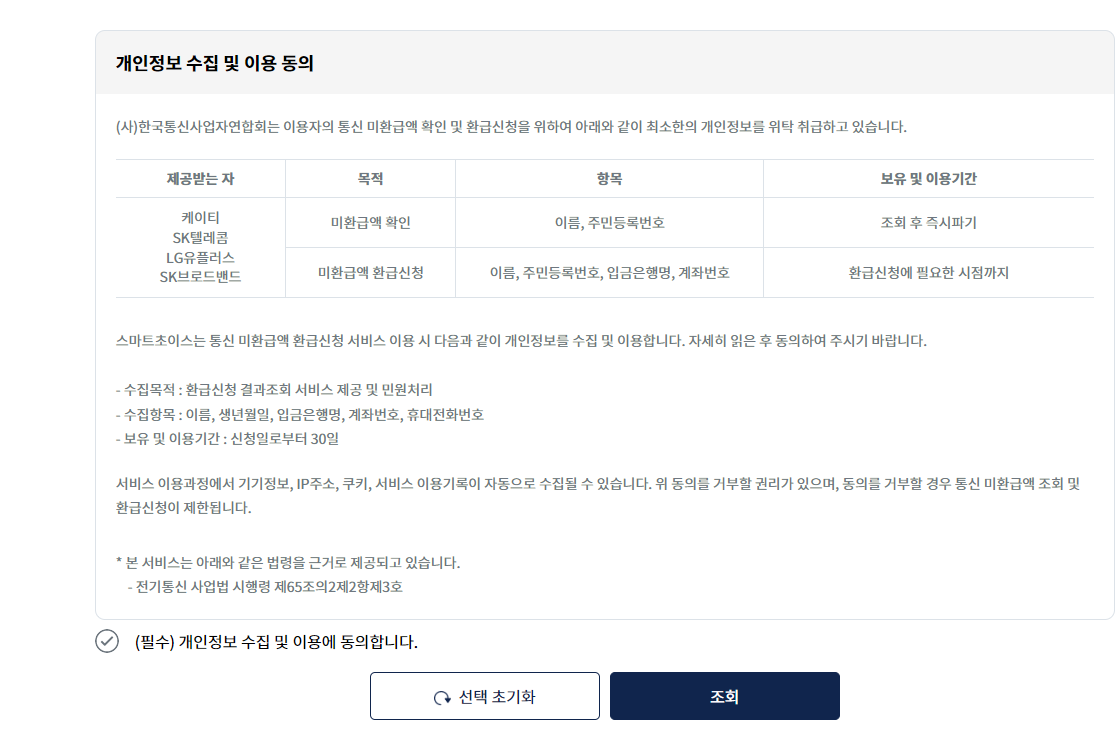
Task: Click the 보유 및 이용기간 header cell
Action: point(929,178)
